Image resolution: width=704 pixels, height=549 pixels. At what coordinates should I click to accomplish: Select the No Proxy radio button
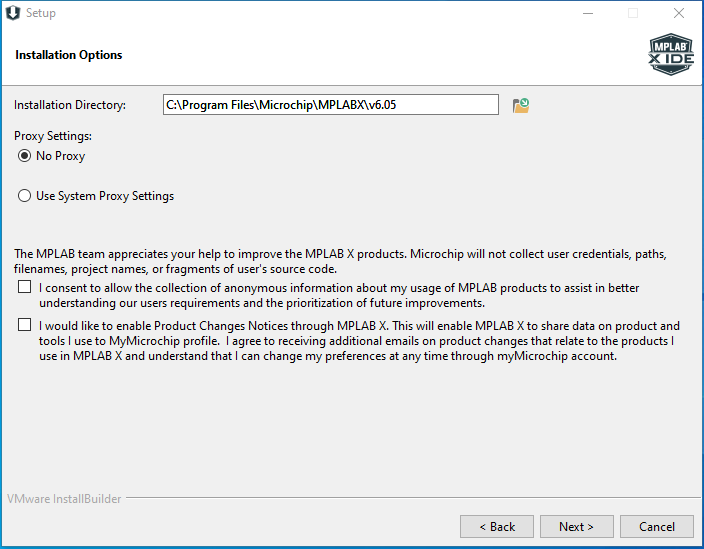(24, 156)
